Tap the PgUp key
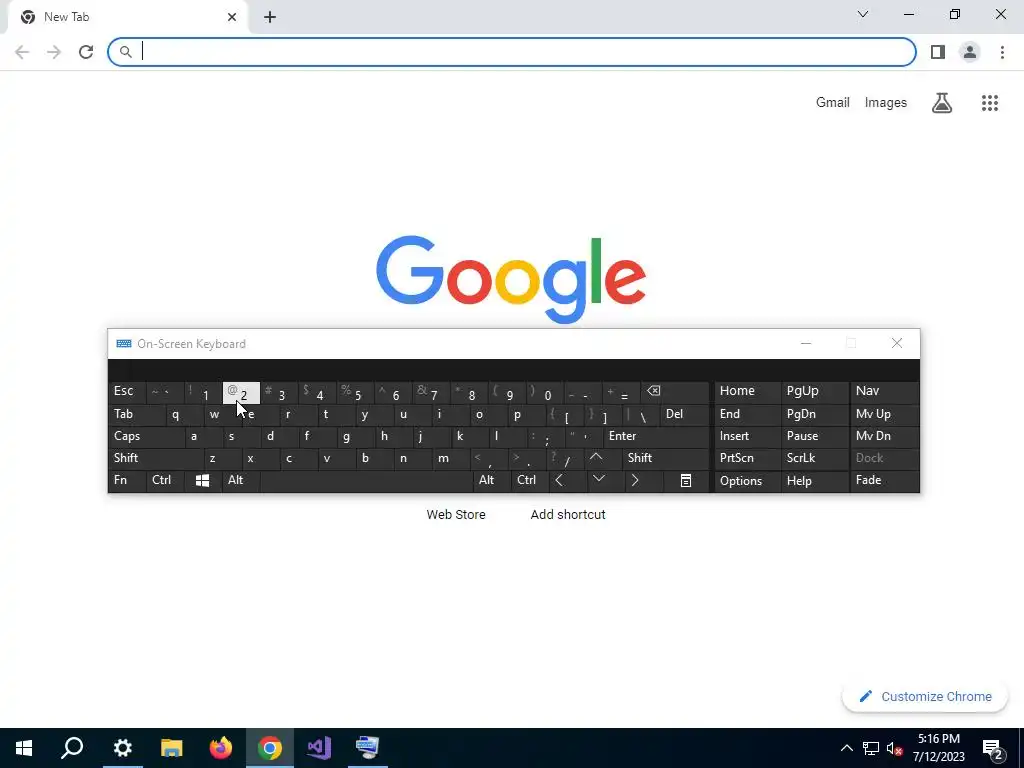The width and height of the screenshot is (1024, 768). [815, 392]
